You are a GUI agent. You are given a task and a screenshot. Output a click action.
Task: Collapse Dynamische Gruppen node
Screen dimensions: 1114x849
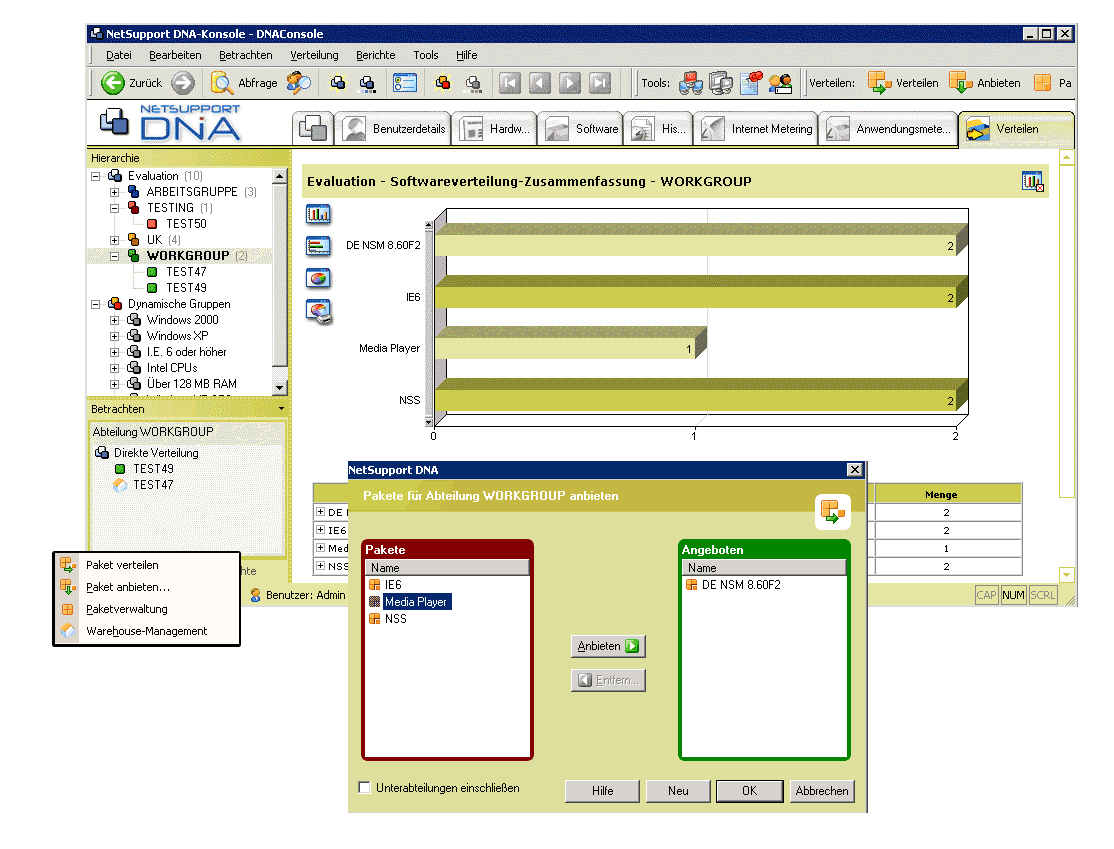pyautogui.click(x=95, y=304)
